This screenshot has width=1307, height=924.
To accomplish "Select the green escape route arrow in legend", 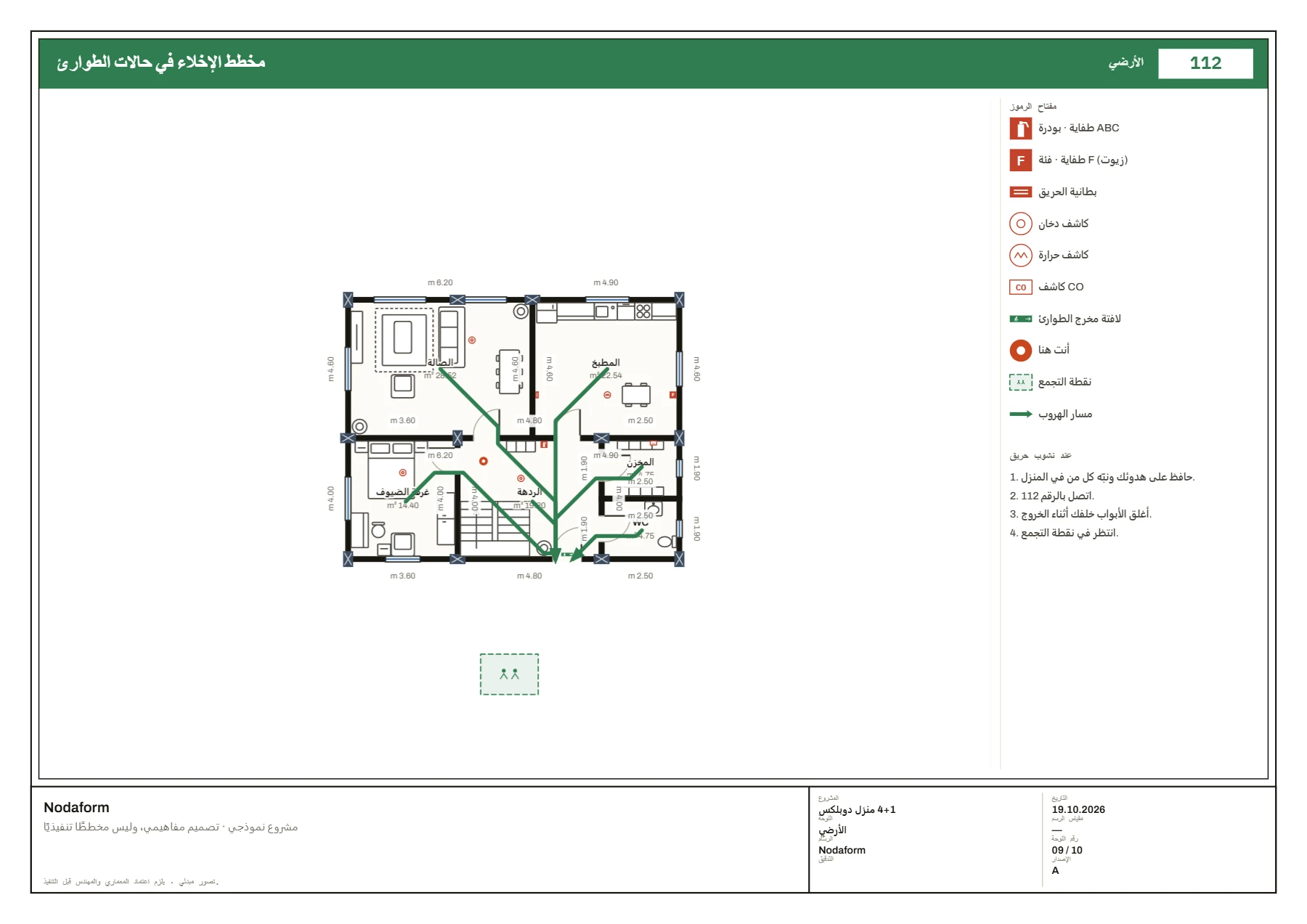I will [x=1020, y=414].
